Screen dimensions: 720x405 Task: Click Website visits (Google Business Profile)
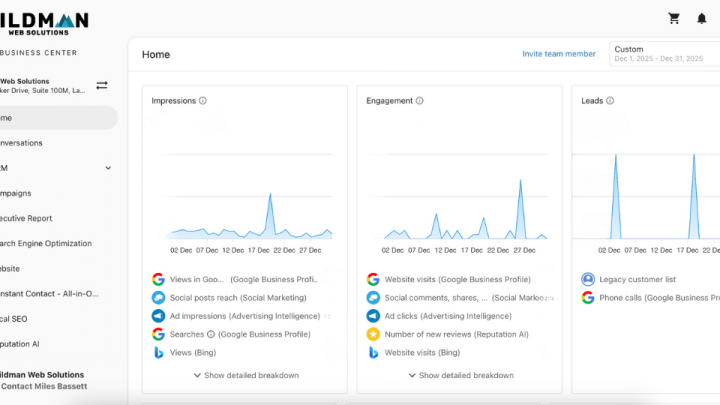pyautogui.click(x=457, y=279)
